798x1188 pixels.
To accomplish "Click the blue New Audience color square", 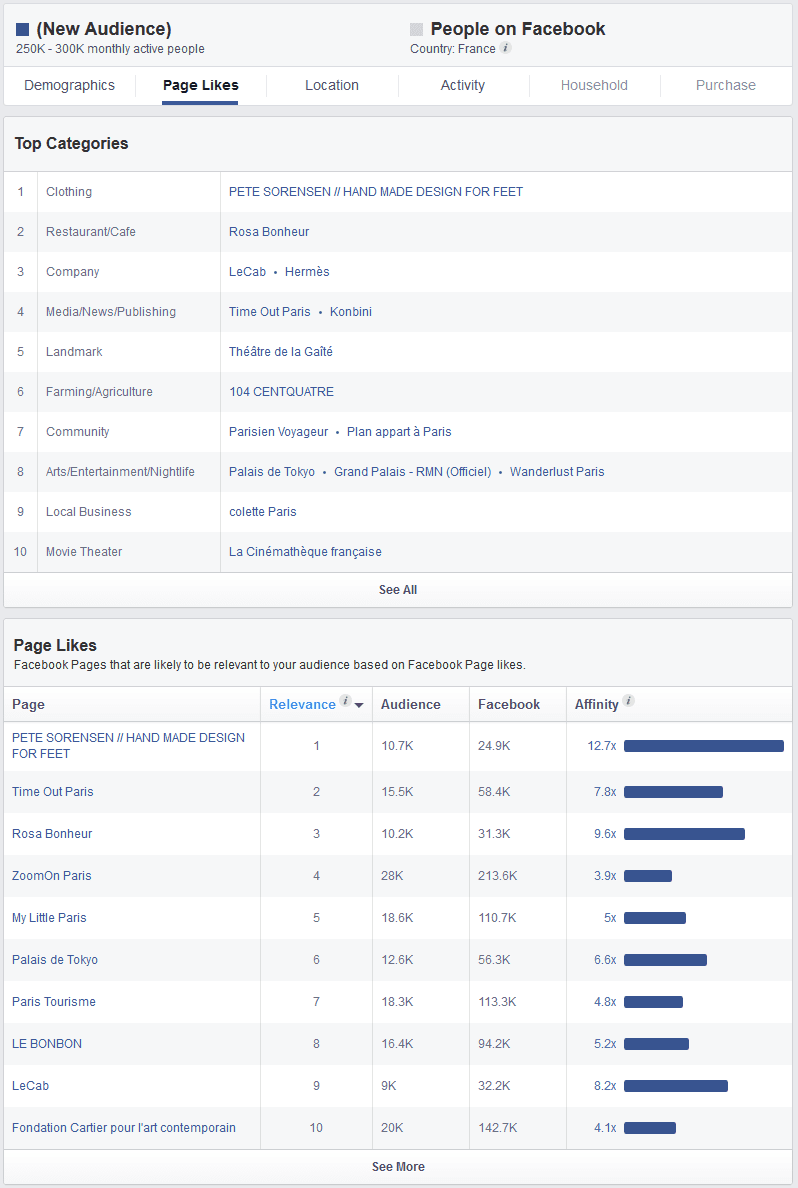I will (x=23, y=30).
